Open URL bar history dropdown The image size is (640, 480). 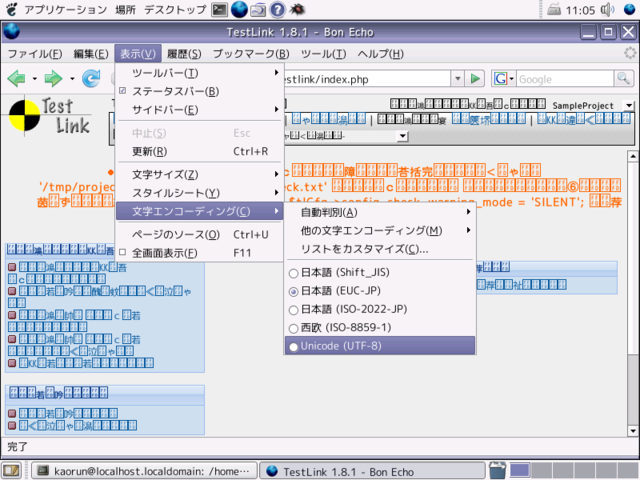(458, 78)
